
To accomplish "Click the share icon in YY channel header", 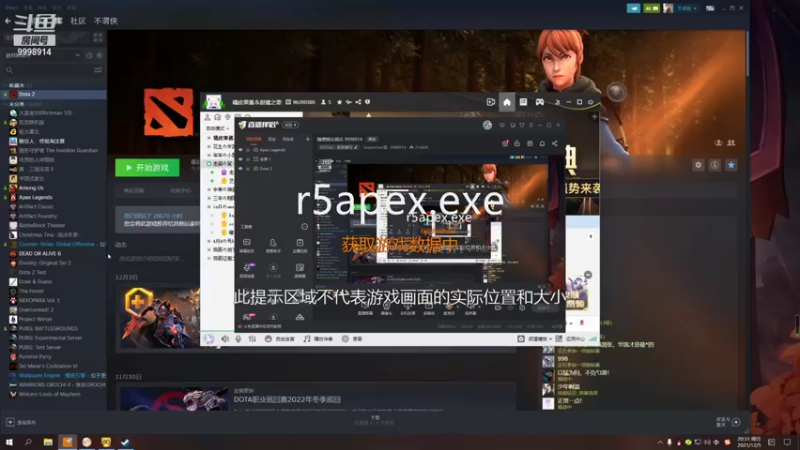I will click(358, 102).
